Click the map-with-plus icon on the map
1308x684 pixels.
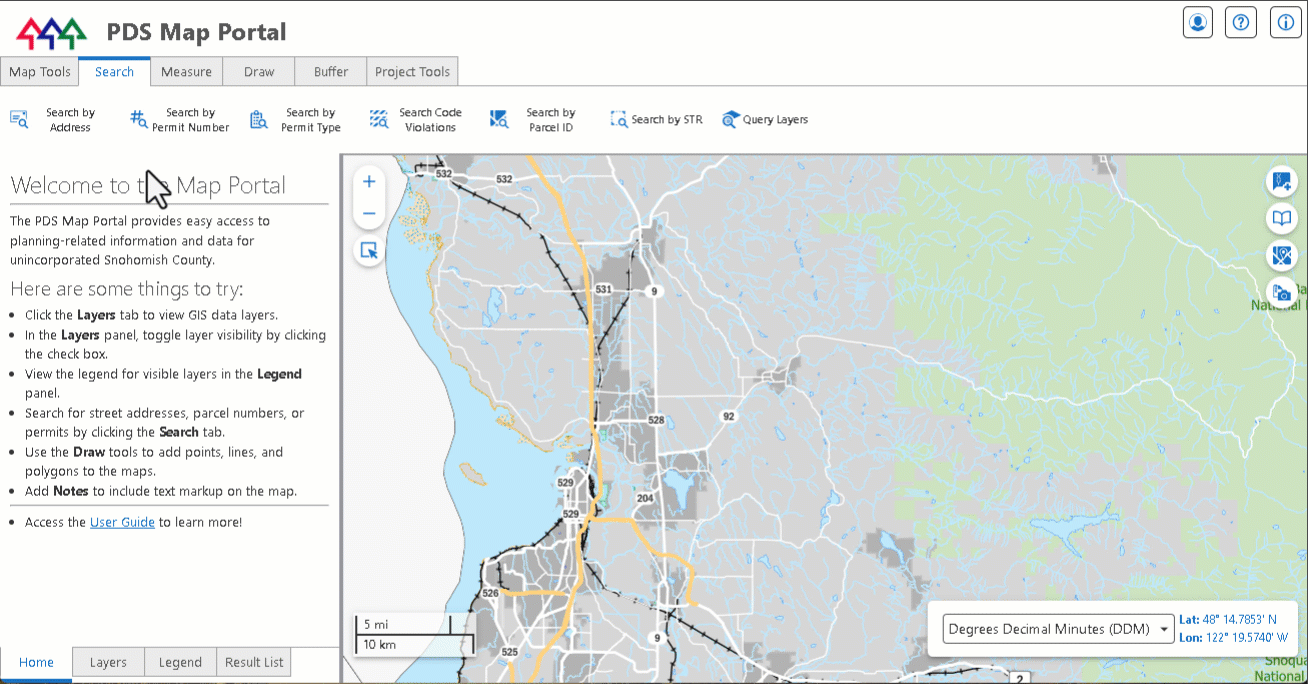point(1281,182)
